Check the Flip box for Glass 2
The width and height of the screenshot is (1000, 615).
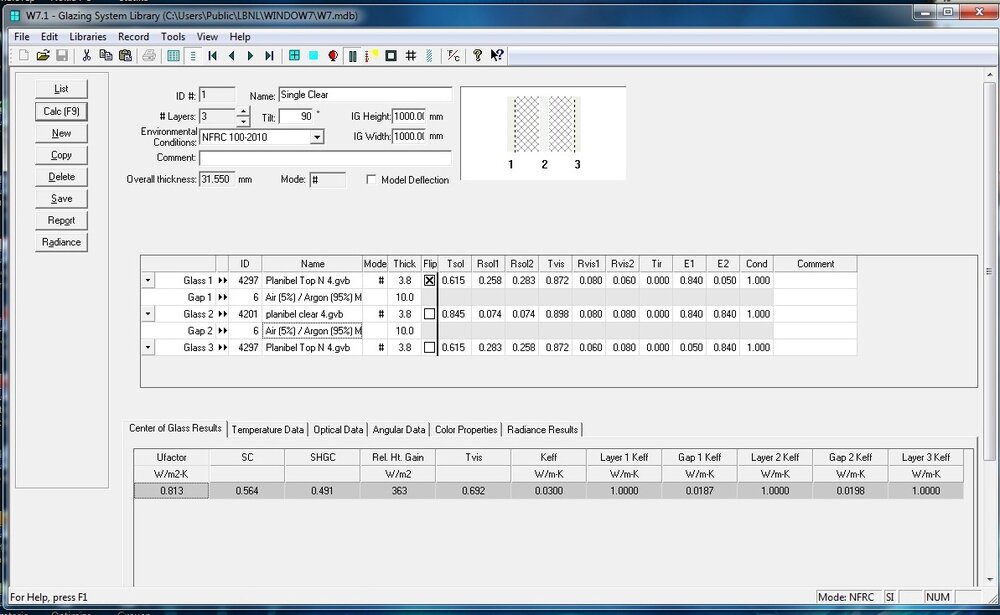(430, 314)
